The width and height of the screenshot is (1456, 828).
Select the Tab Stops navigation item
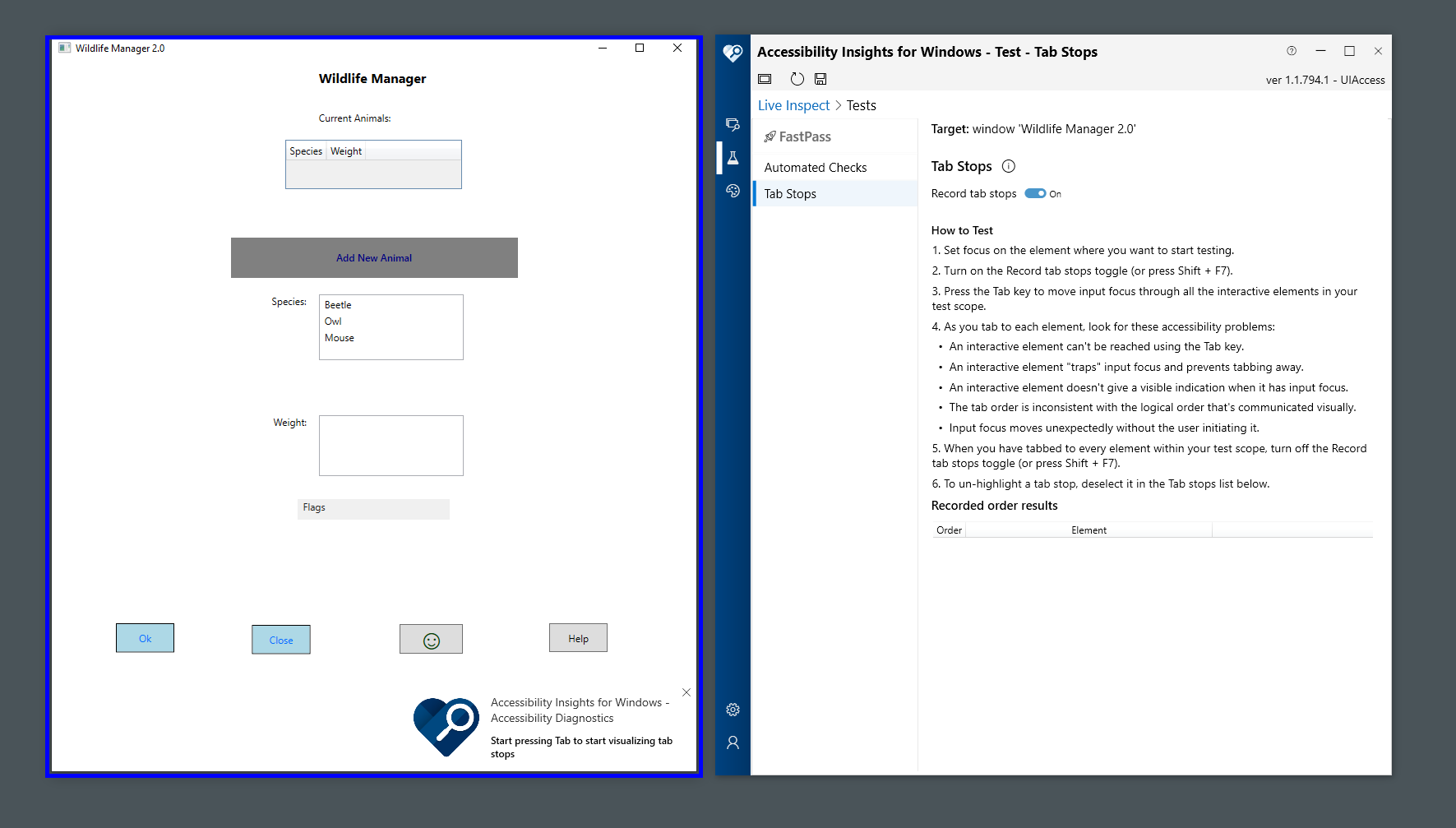point(835,194)
